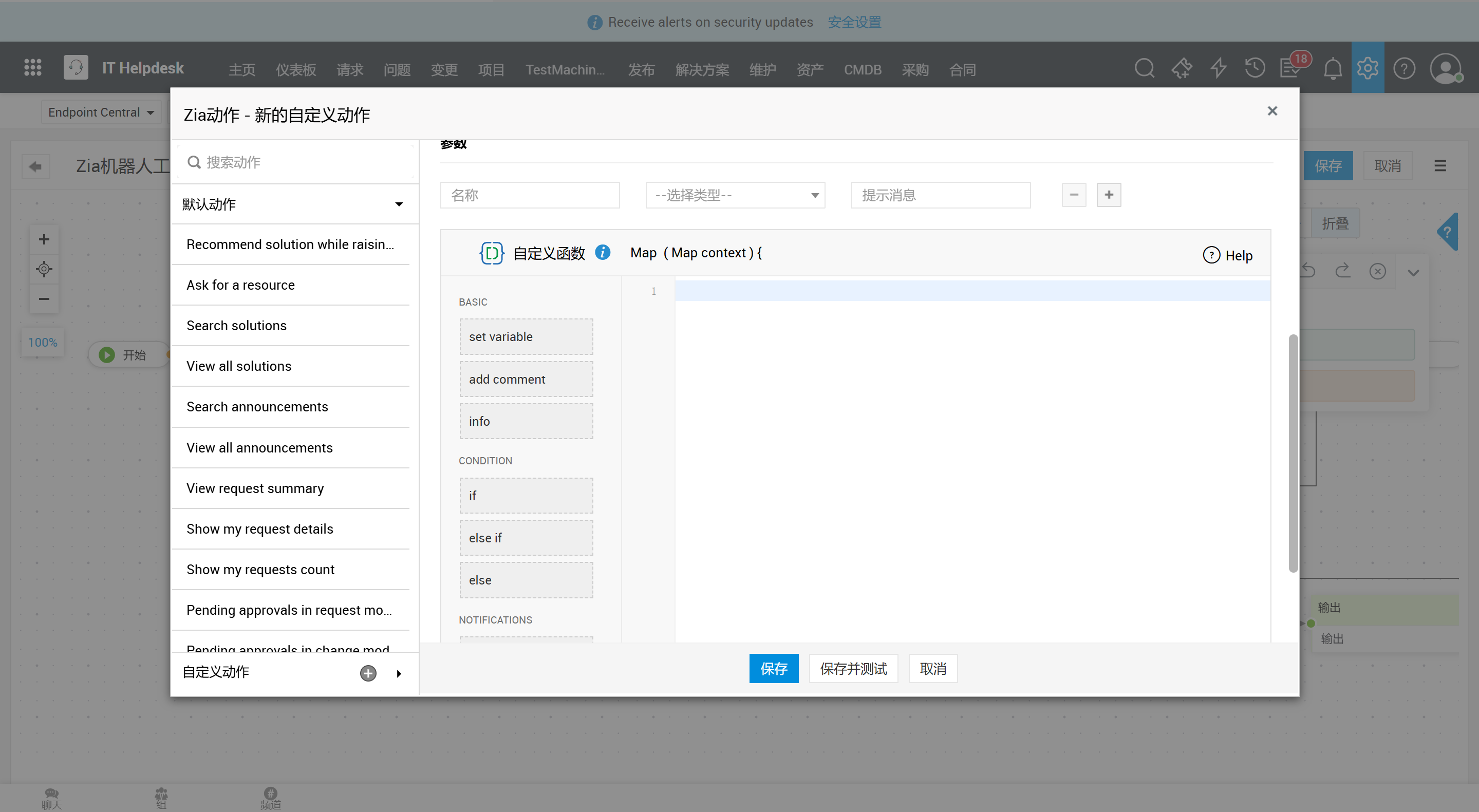The width and height of the screenshot is (1479, 812).
Task: Open the admin settings gear icon
Action: pos(1367,68)
